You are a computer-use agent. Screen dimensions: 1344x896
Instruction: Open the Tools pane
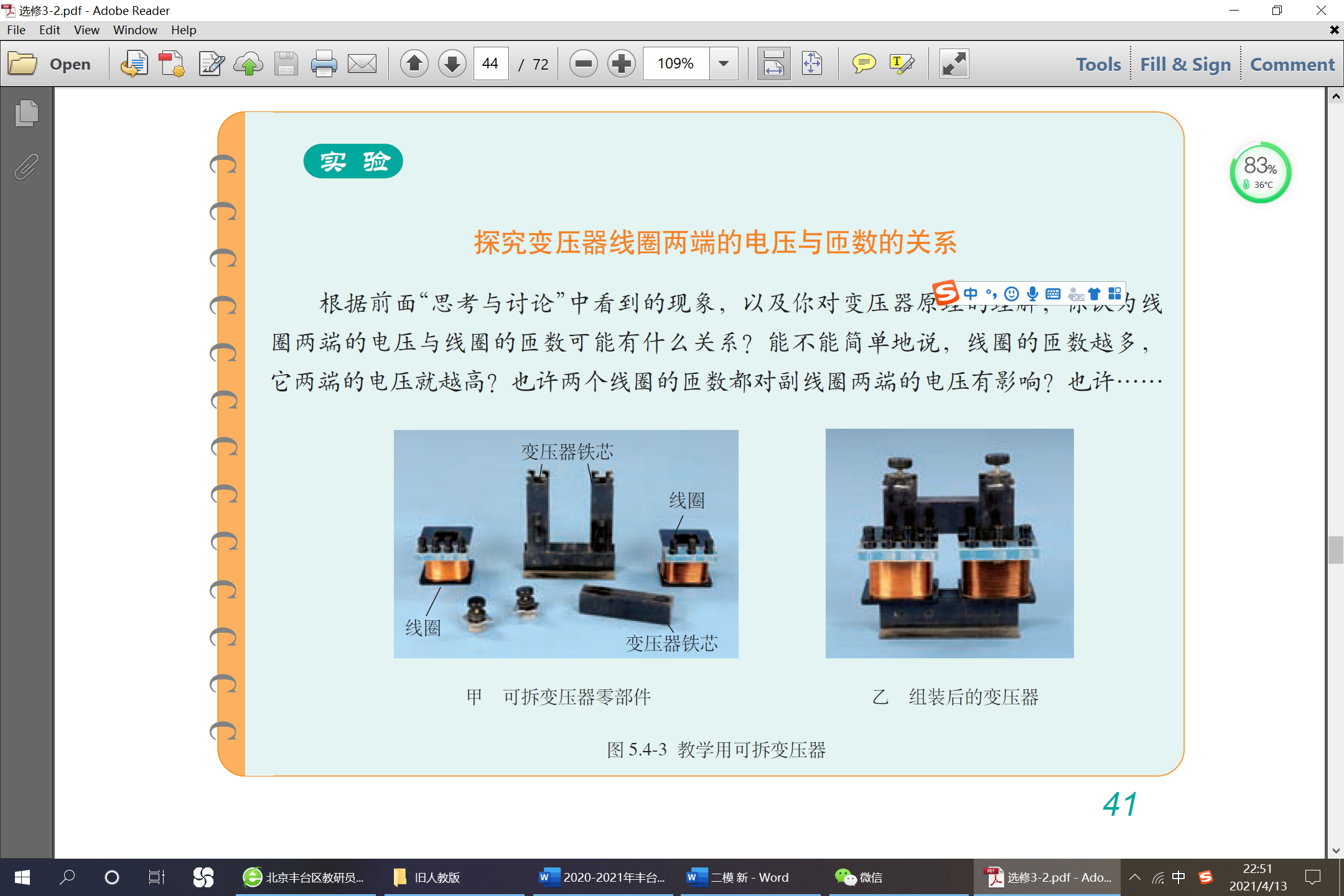[1098, 64]
